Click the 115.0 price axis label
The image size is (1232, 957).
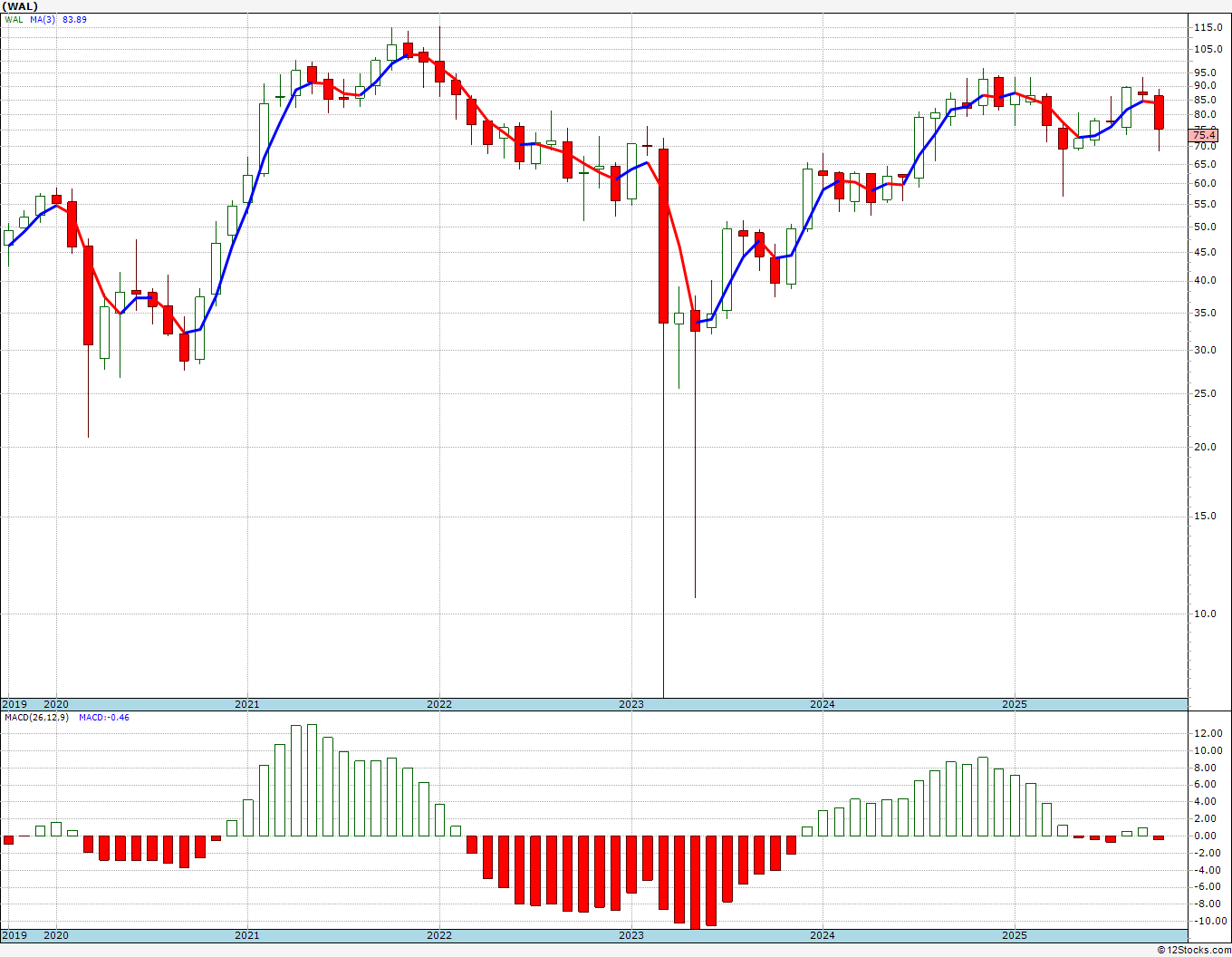pos(1208,27)
